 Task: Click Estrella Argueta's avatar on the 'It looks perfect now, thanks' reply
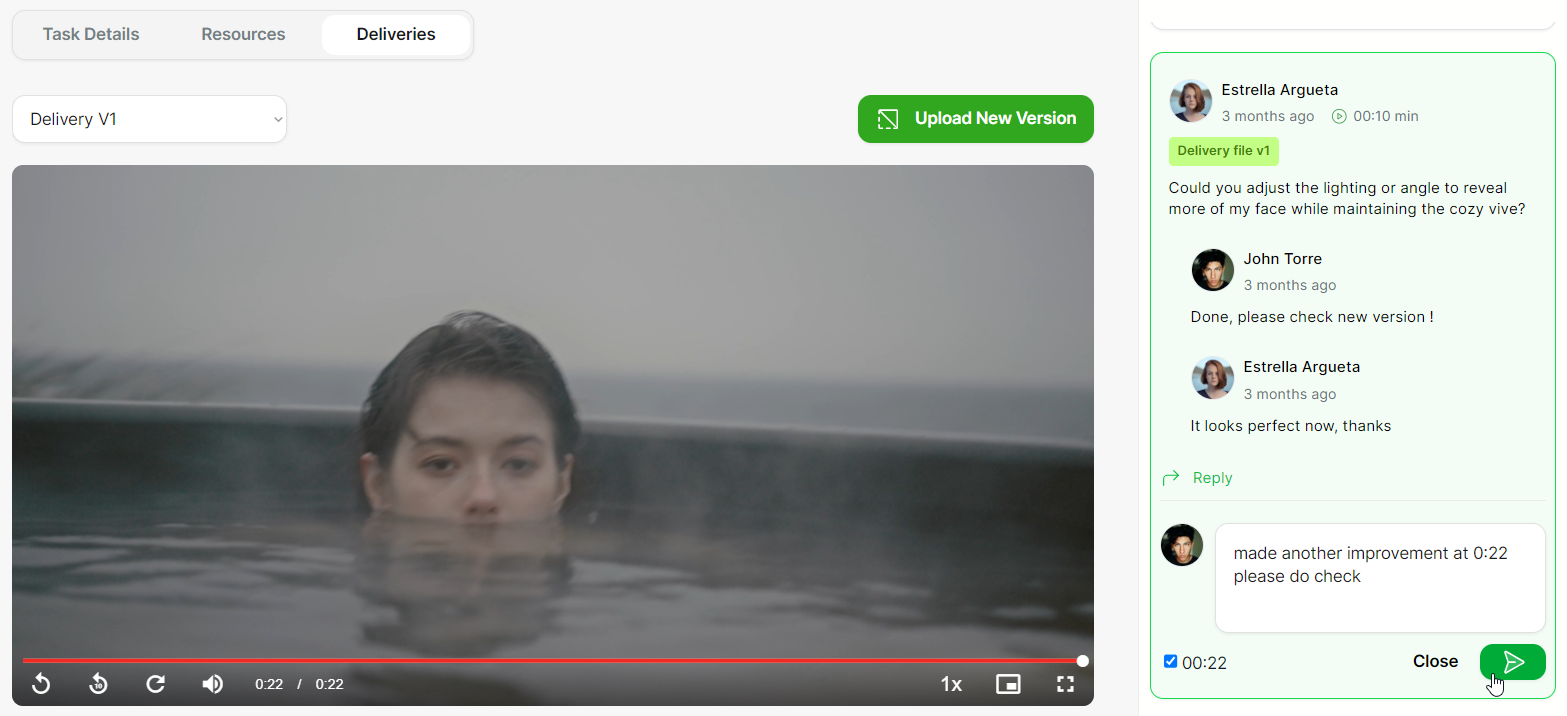[x=1213, y=378]
